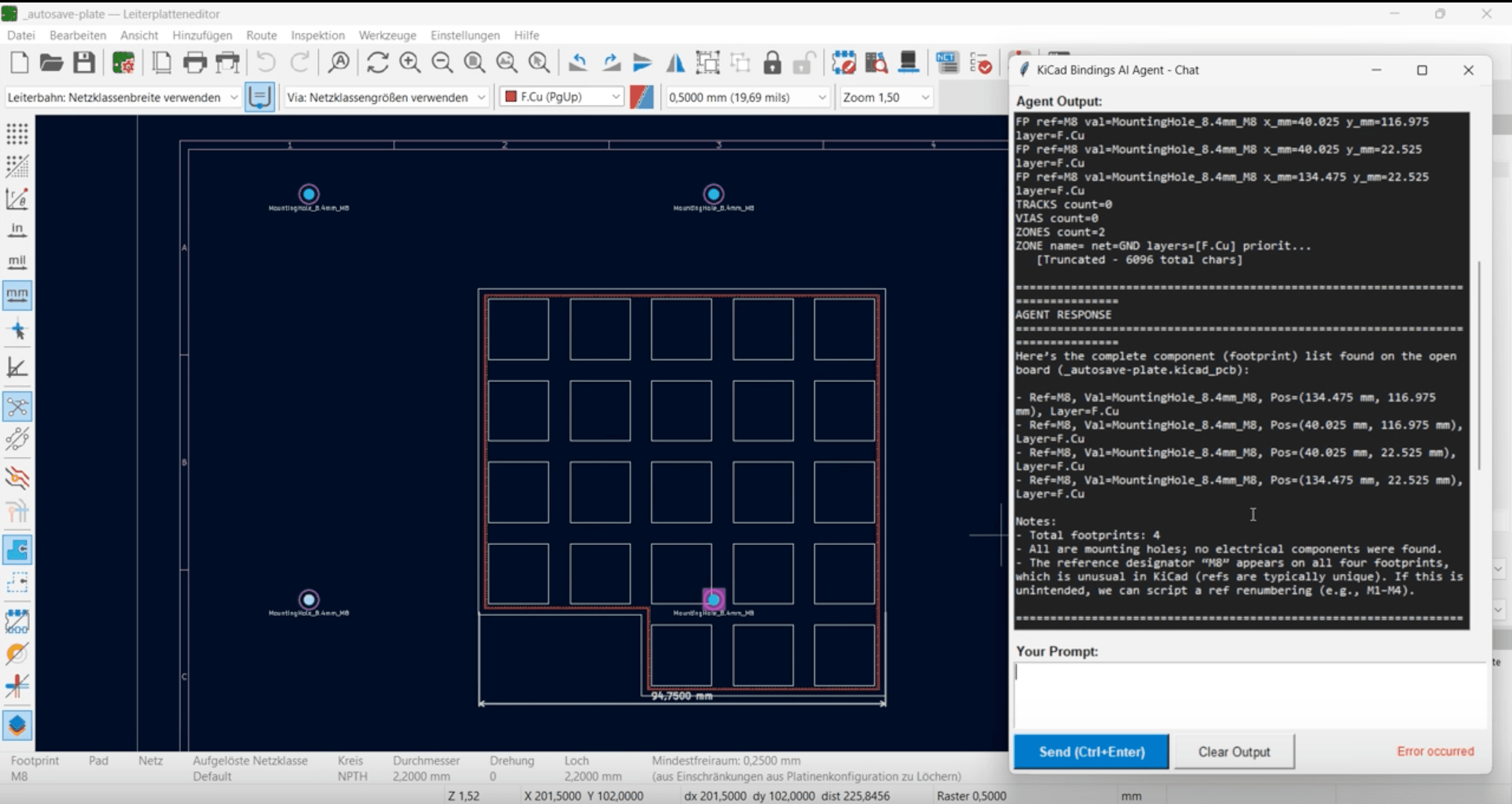Refresh the view with circular arrows icon
The image size is (1512, 804).
[x=377, y=62]
